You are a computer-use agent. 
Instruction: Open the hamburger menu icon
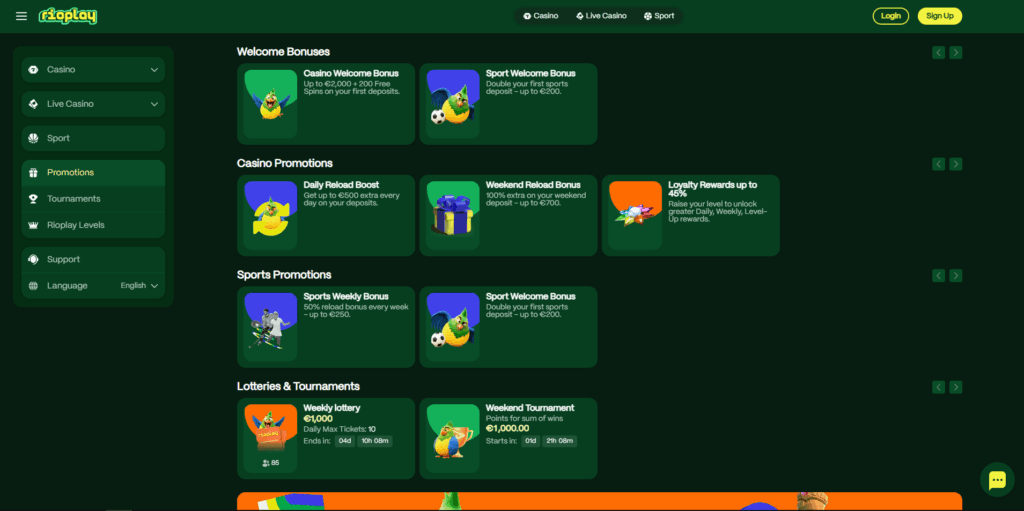click(x=22, y=16)
